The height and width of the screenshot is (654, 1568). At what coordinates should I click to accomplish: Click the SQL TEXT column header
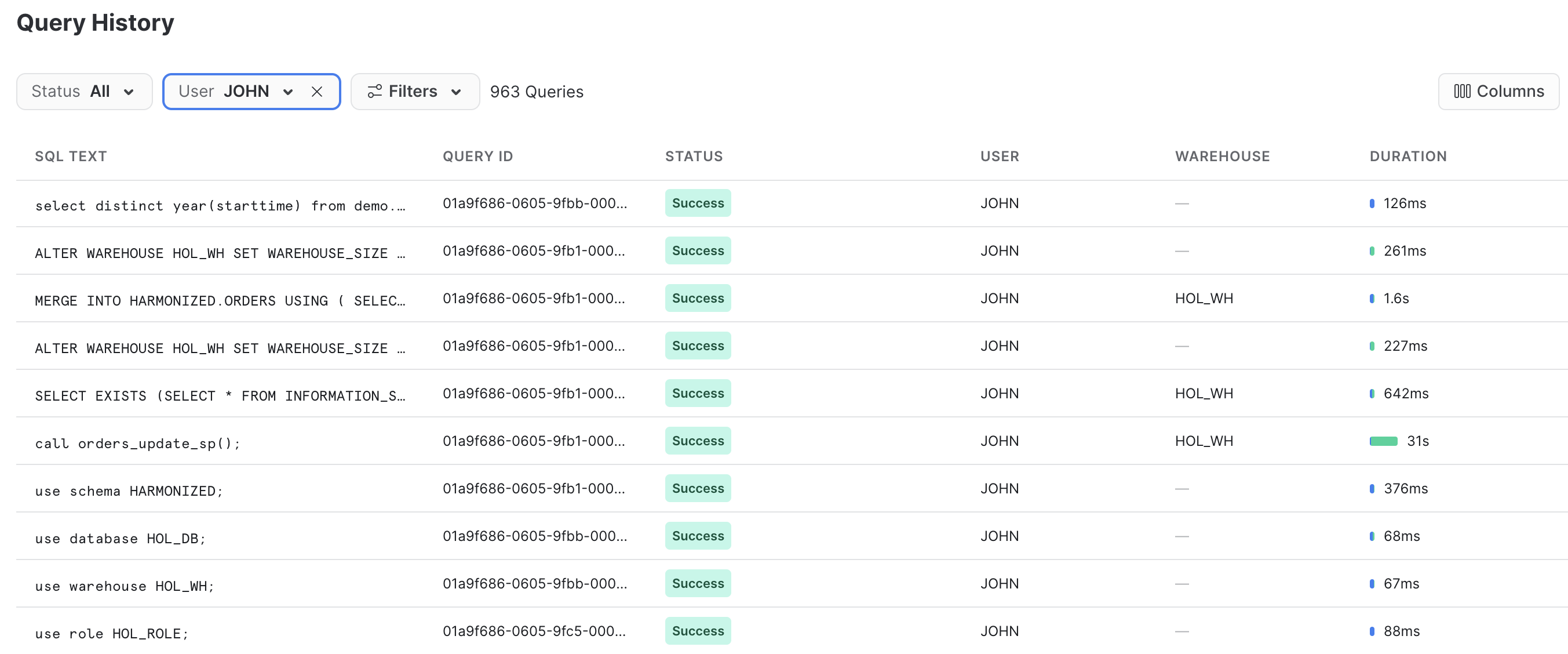(x=71, y=156)
